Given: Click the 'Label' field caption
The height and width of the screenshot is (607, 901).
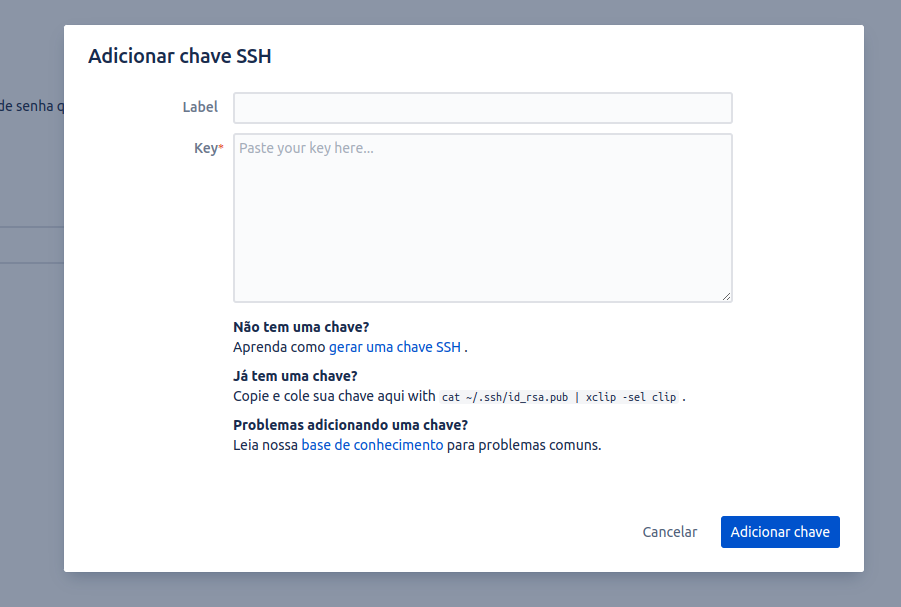Looking at the screenshot, I should tap(200, 107).
